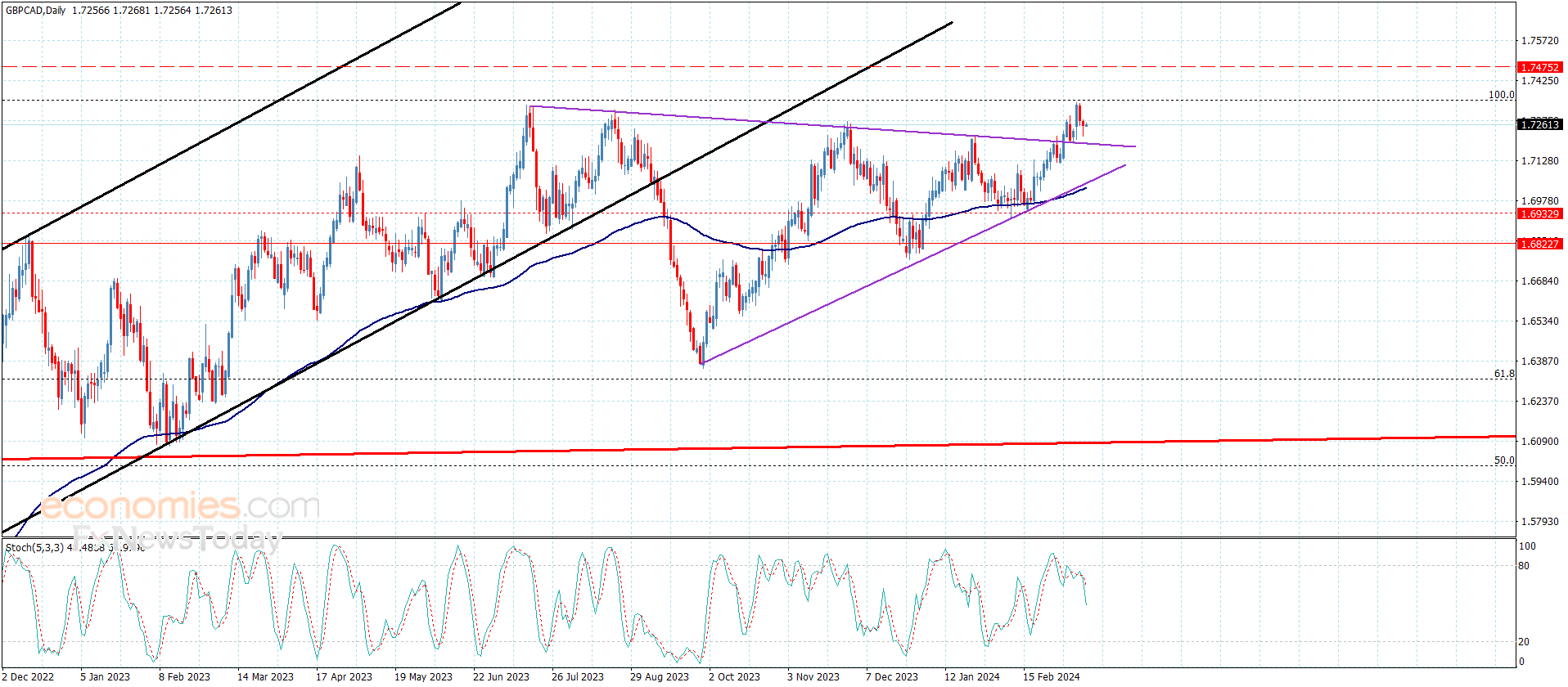The height and width of the screenshot is (687, 1568).
Task: Click the red 1.68227 price level label
Action: [1539, 244]
